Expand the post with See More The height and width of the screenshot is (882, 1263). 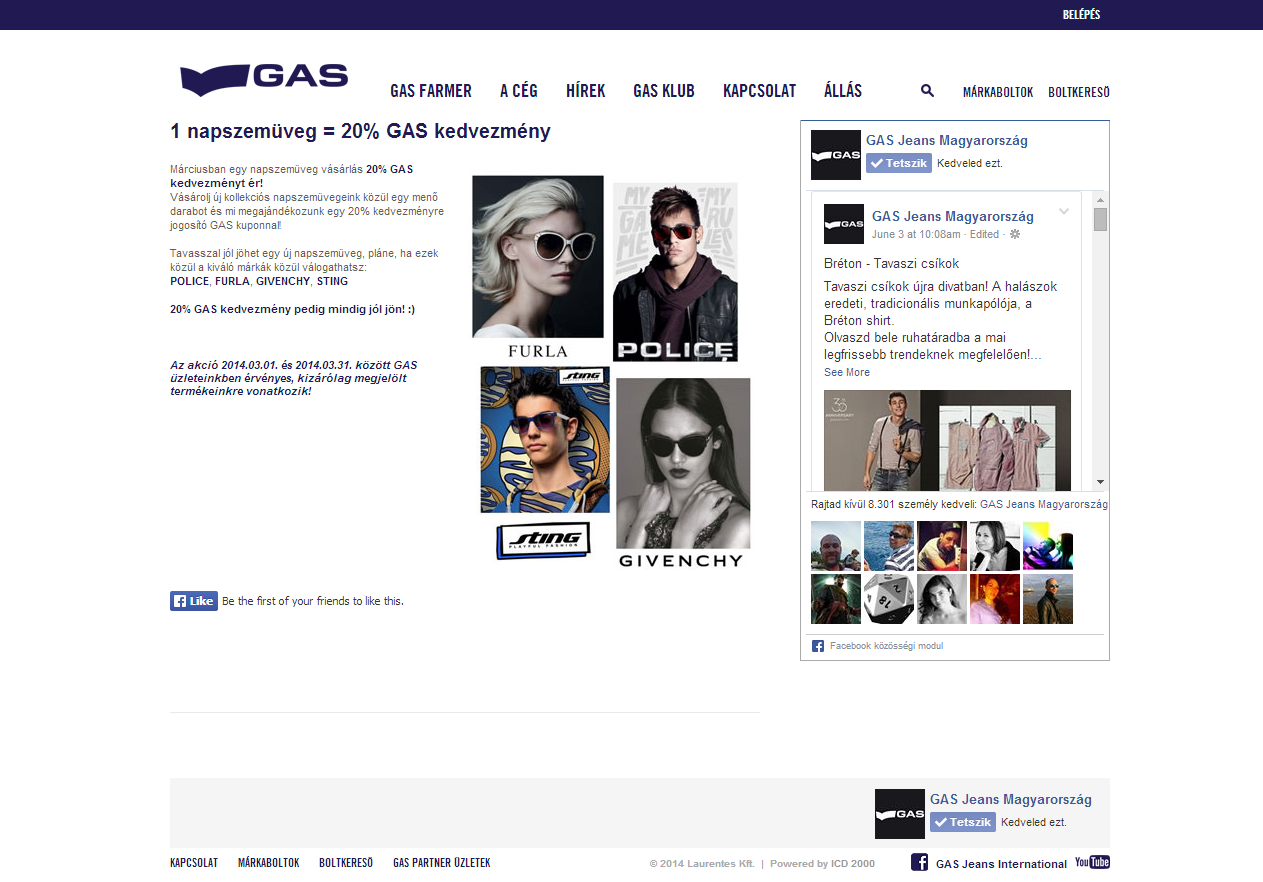pyautogui.click(x=846, y=372)
